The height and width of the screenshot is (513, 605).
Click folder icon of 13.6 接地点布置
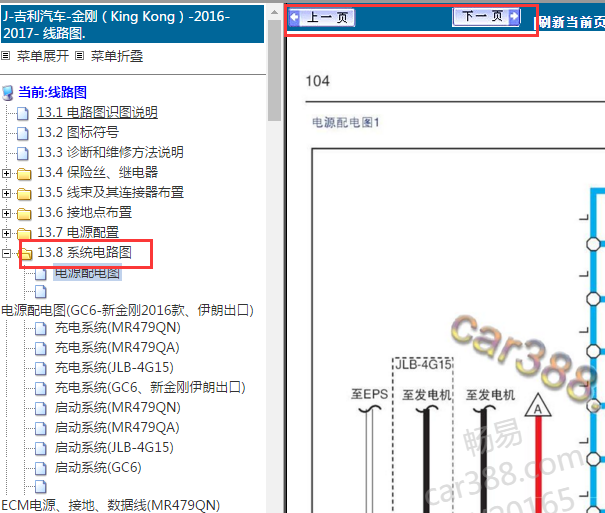[x=24, y=214]
